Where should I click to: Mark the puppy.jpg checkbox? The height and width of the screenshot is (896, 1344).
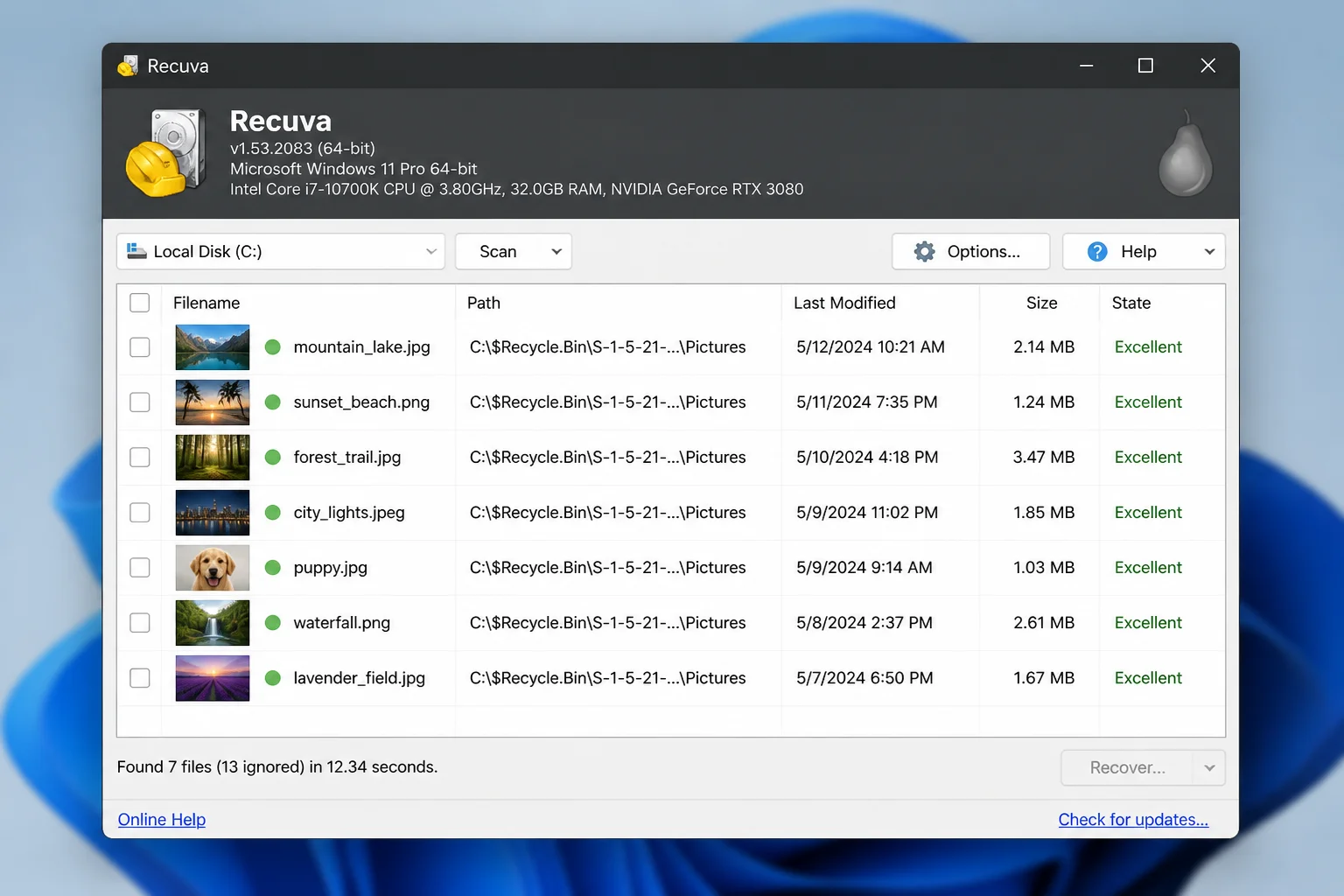tap(140, 568)
